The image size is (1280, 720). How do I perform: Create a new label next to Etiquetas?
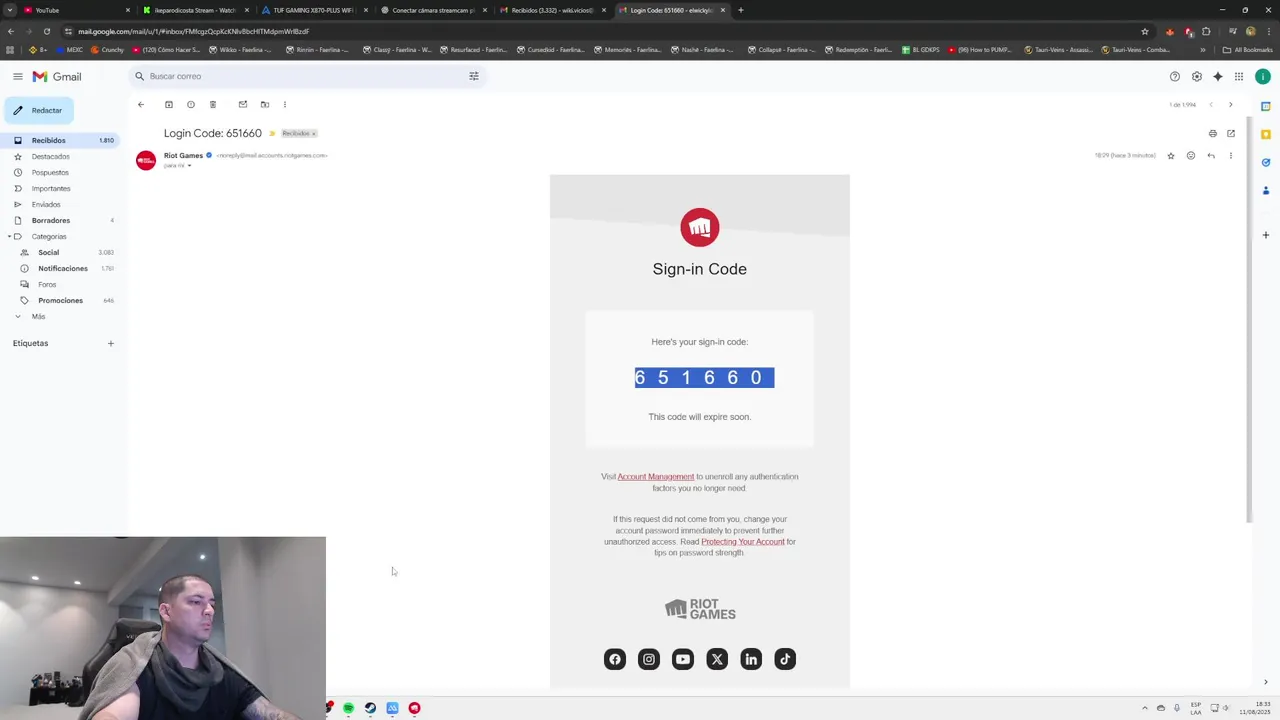(111, 343)
